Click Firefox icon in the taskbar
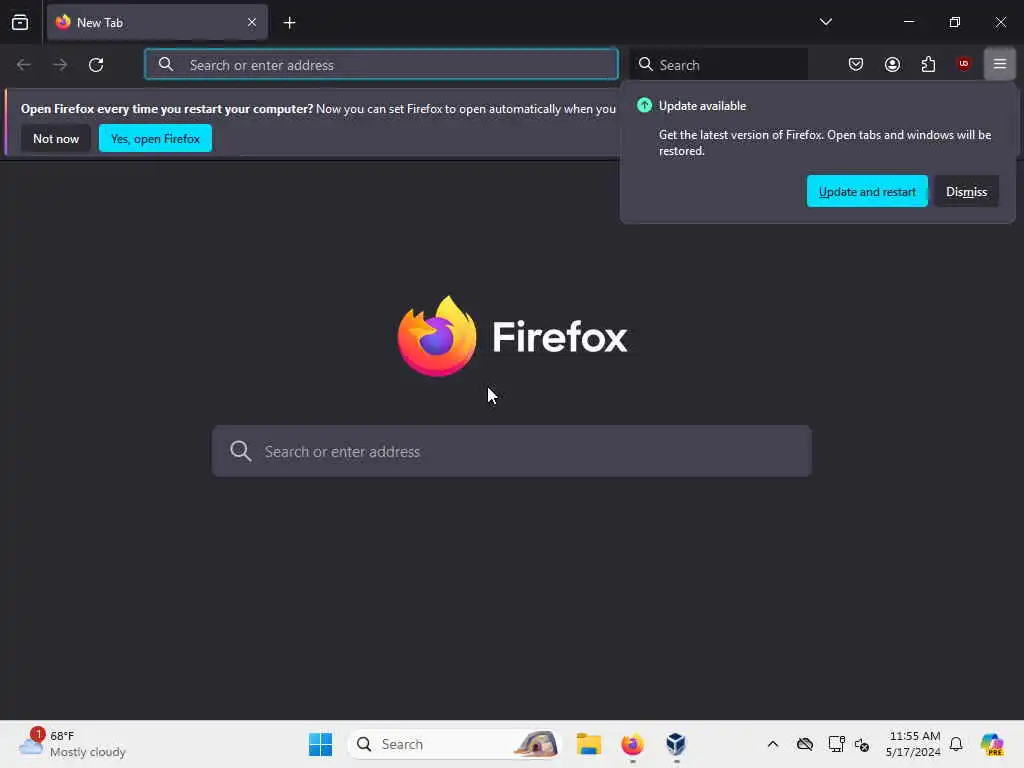The image size is (1024, 768). 632,744
